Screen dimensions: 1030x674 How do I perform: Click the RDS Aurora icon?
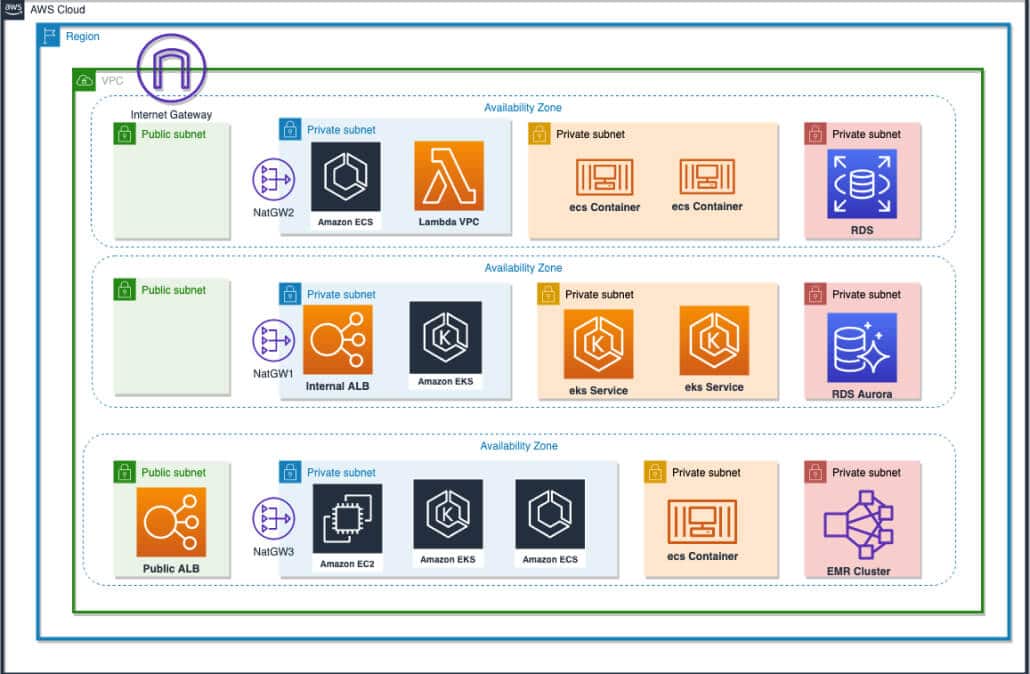[x=862, y=348]
